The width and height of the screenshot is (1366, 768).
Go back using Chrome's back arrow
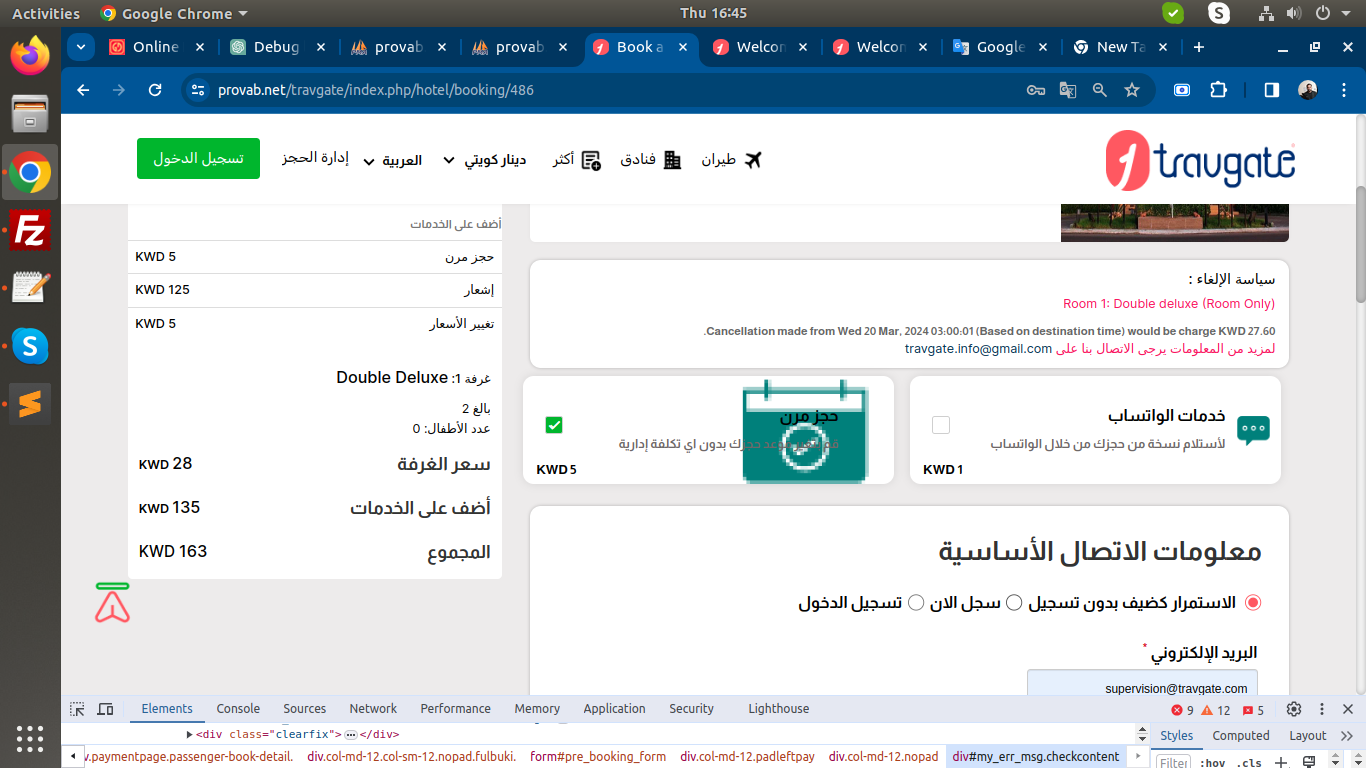[83, 90]
